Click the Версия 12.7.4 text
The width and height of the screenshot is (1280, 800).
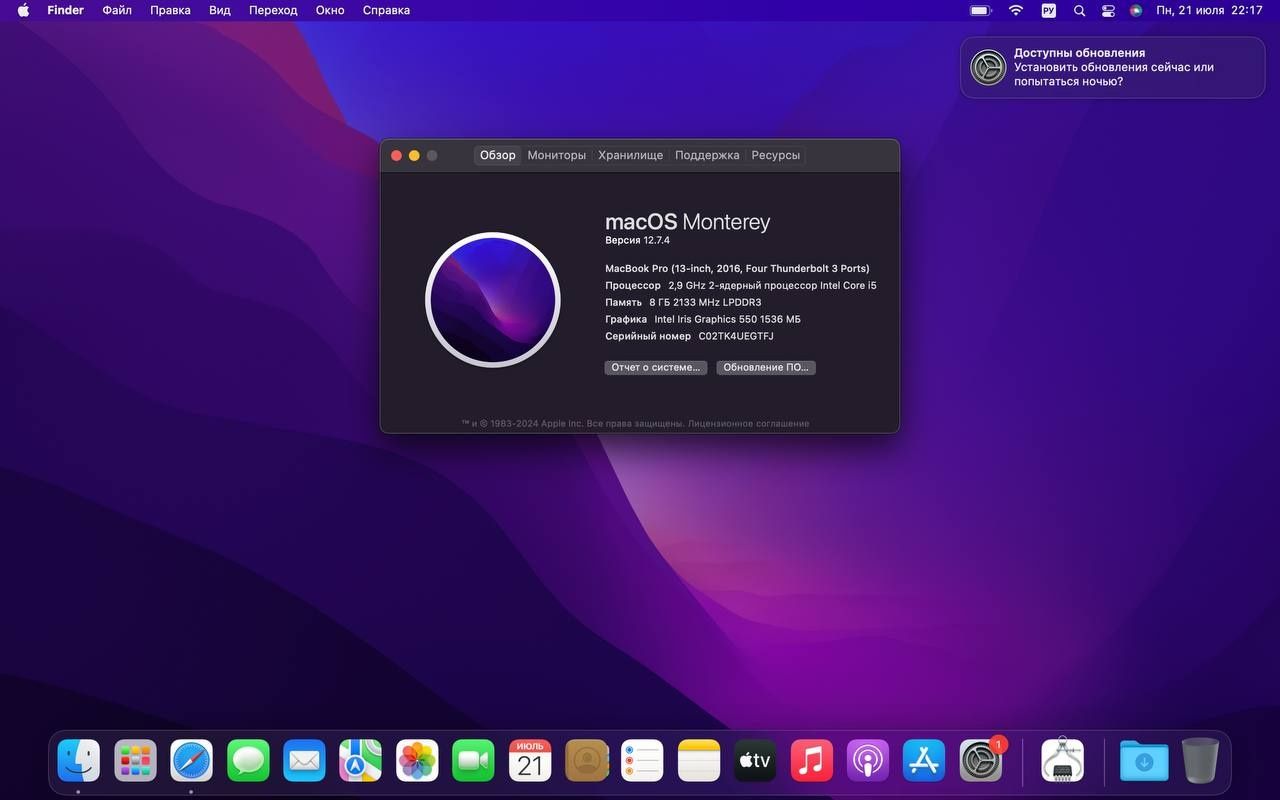pos(637,240)
